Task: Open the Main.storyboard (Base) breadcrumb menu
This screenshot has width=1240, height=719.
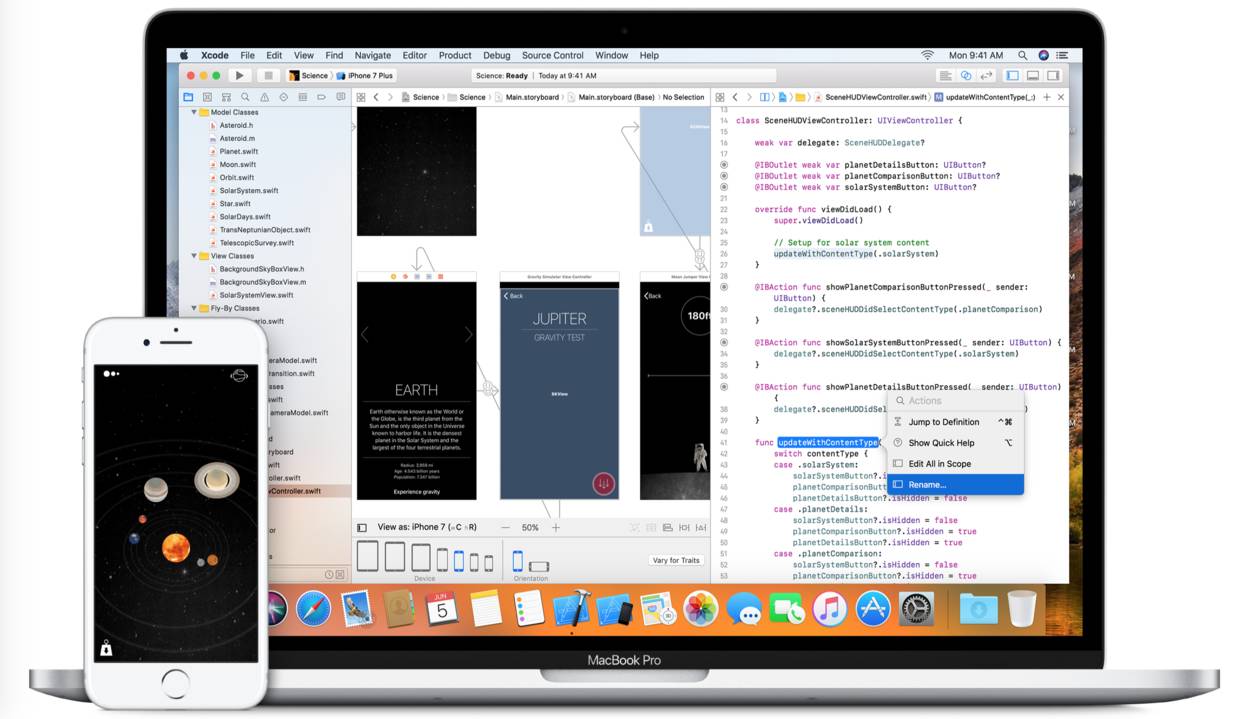Action: click(x=610, y=97)
